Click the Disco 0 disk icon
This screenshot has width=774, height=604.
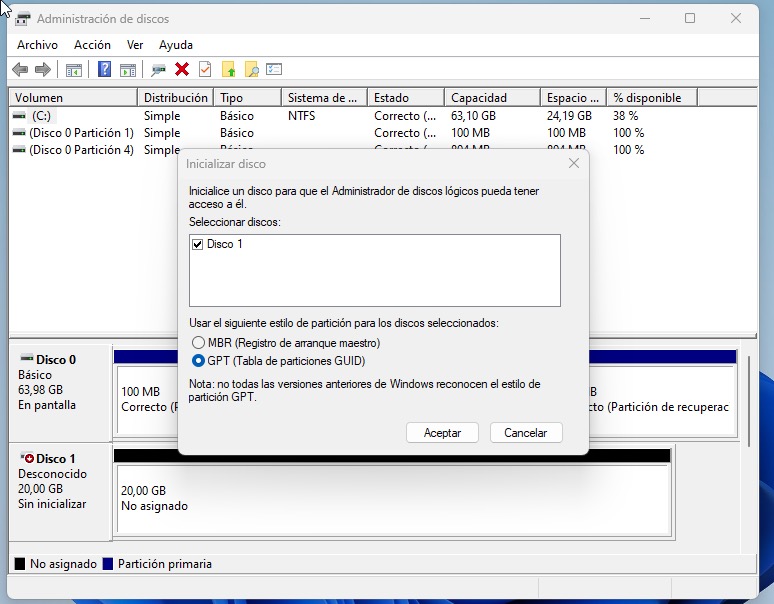26,358
